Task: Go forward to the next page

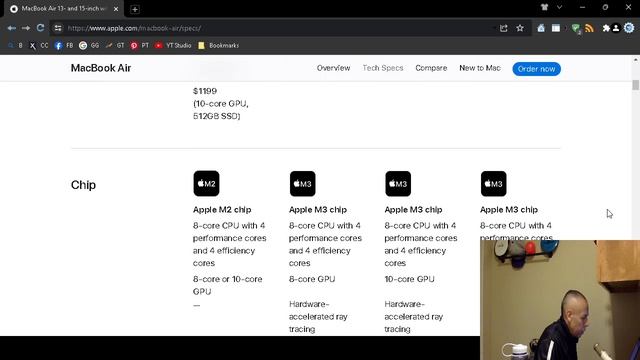Action: coord(26,28)
